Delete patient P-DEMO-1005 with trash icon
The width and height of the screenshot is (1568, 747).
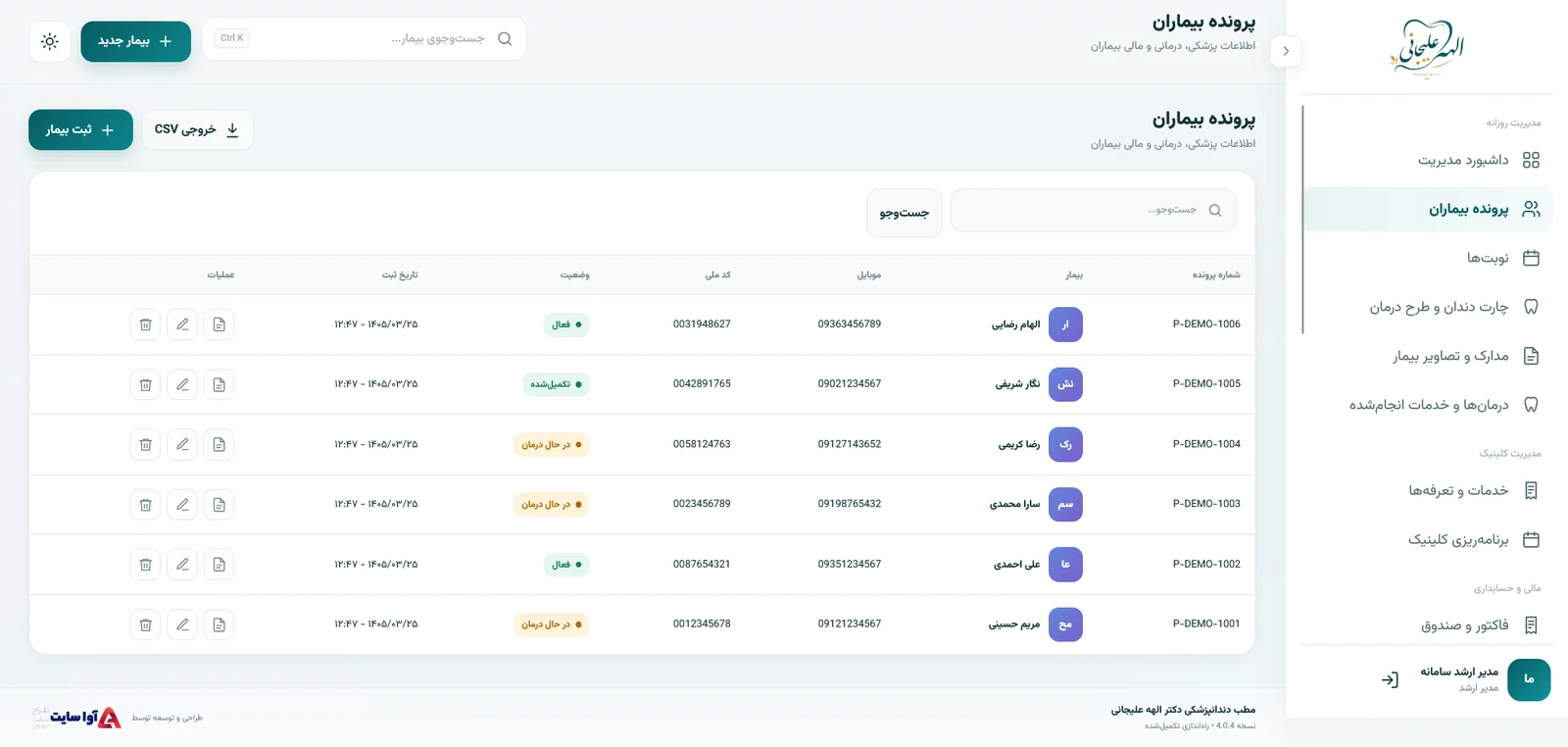pos(145,384)
